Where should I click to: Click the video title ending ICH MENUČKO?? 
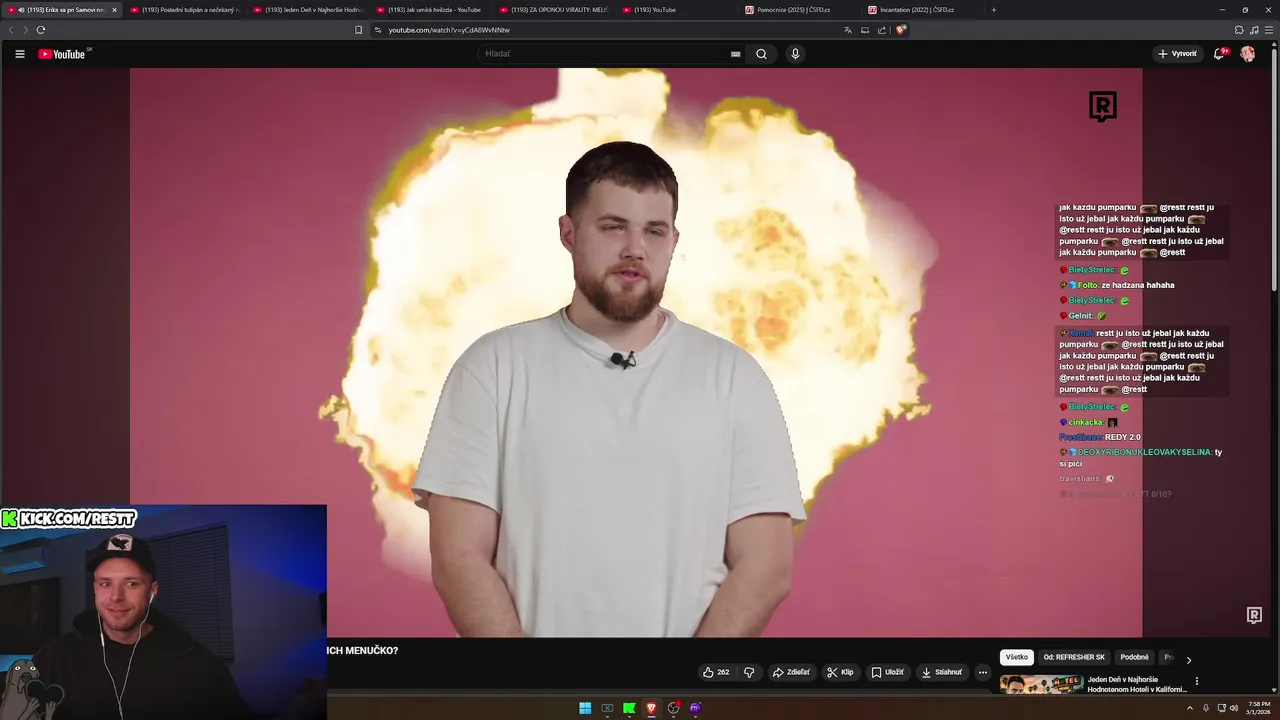362,651
